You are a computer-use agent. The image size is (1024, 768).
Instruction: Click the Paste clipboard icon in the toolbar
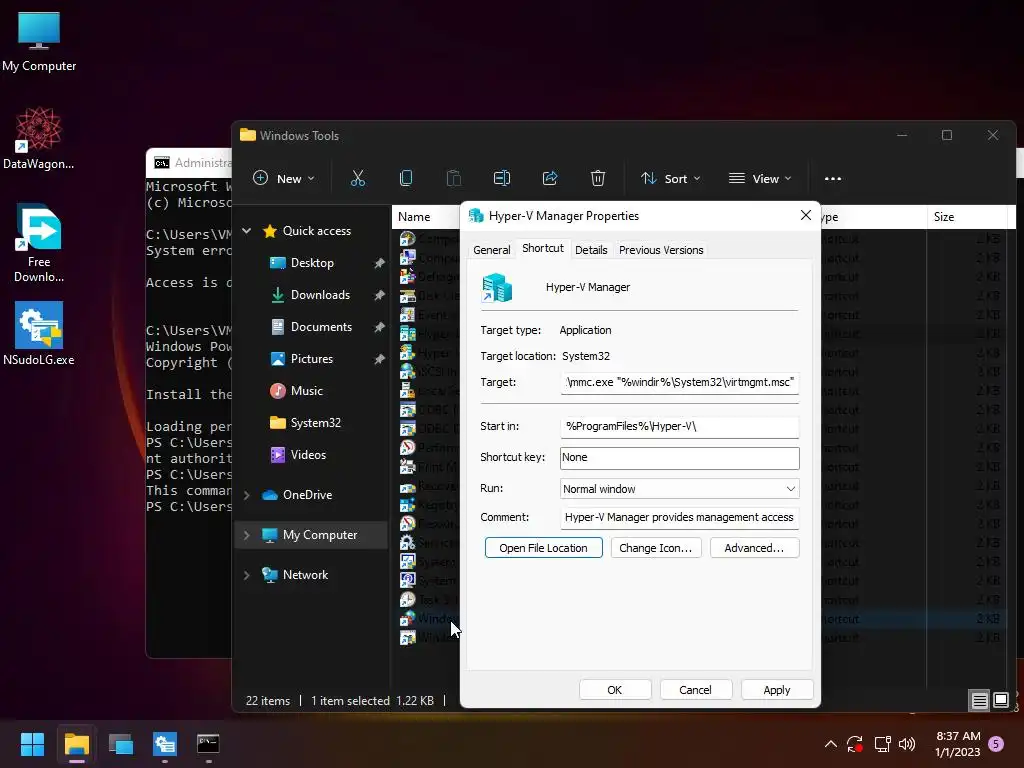pos(453,178)
